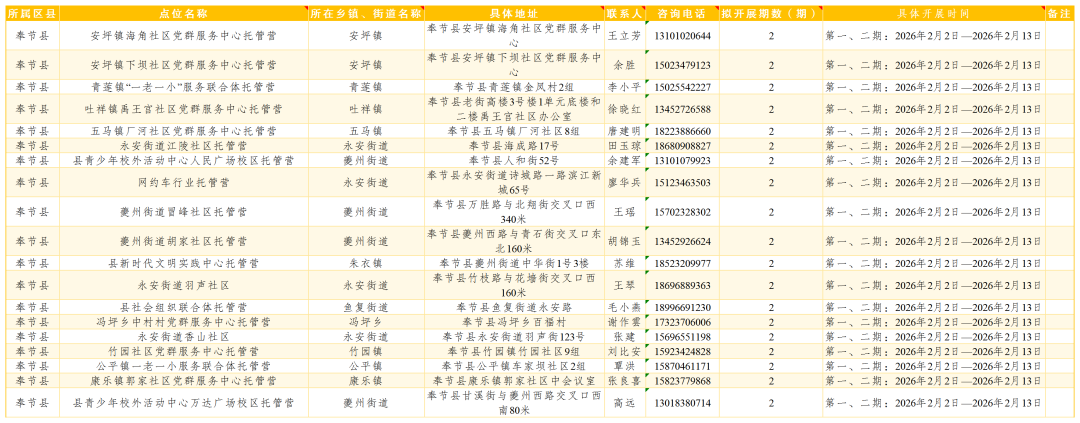Image resolution: width=1080 pixels, height=423 pixels.
Task: Click the address cell 奉节县海成路17号
Action: [x=514, y=146]
